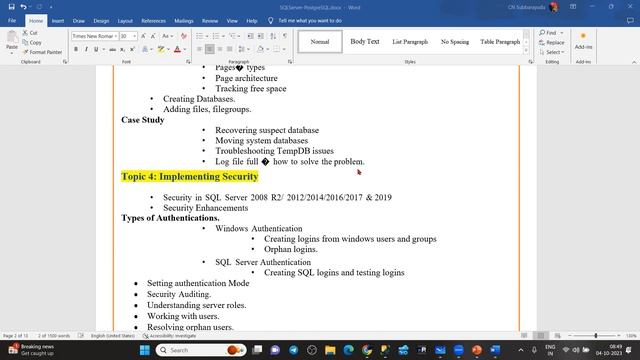
Task: Increase font size with Grow Font icon
Action: click(x=143, y=36)
